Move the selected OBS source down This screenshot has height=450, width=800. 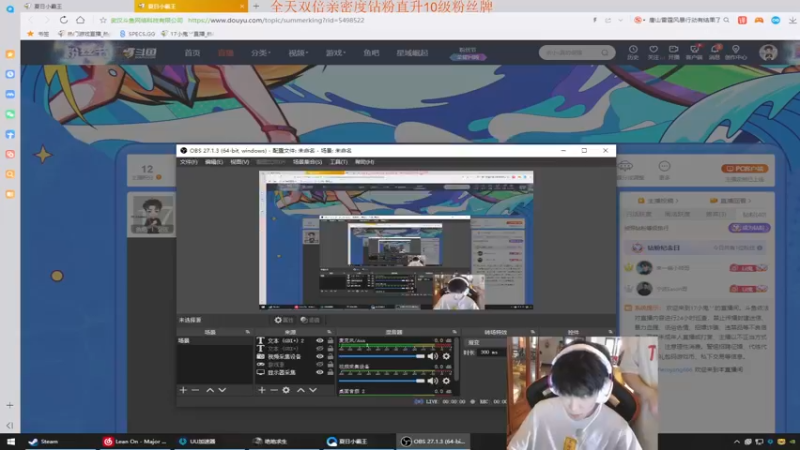tap(313, 390)
